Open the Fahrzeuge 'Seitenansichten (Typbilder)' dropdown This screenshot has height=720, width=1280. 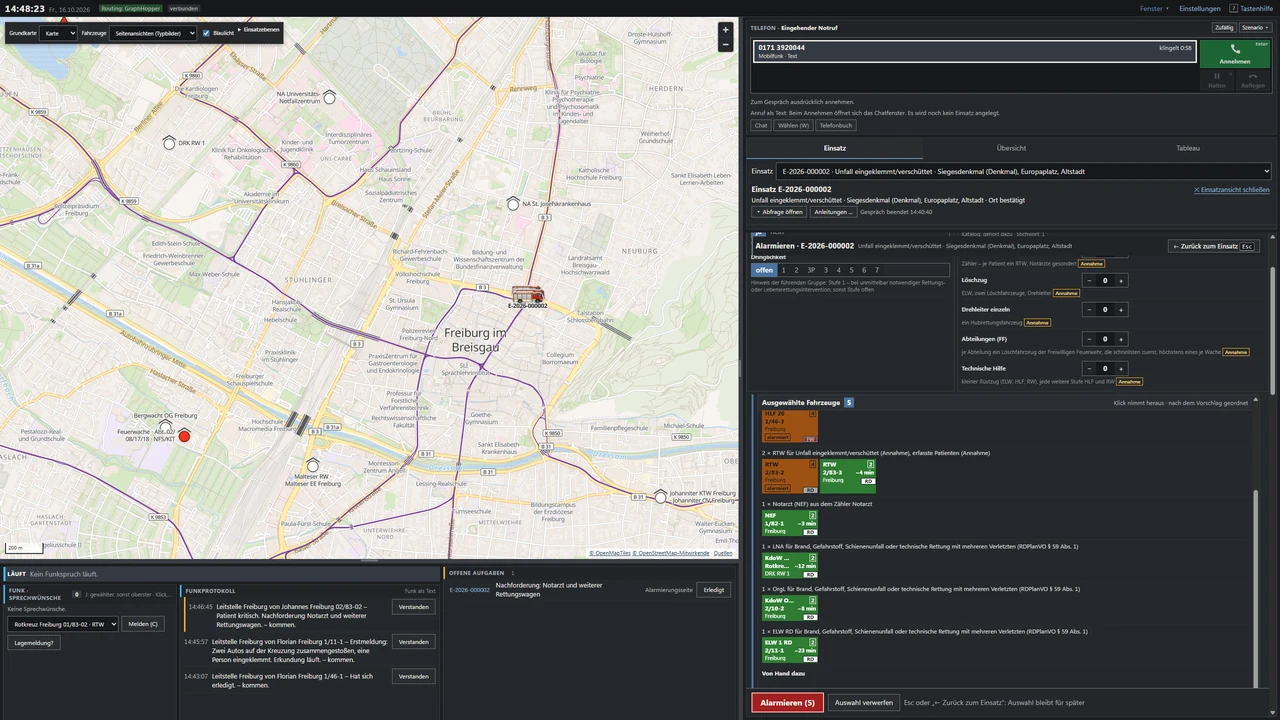click(153, 33)
